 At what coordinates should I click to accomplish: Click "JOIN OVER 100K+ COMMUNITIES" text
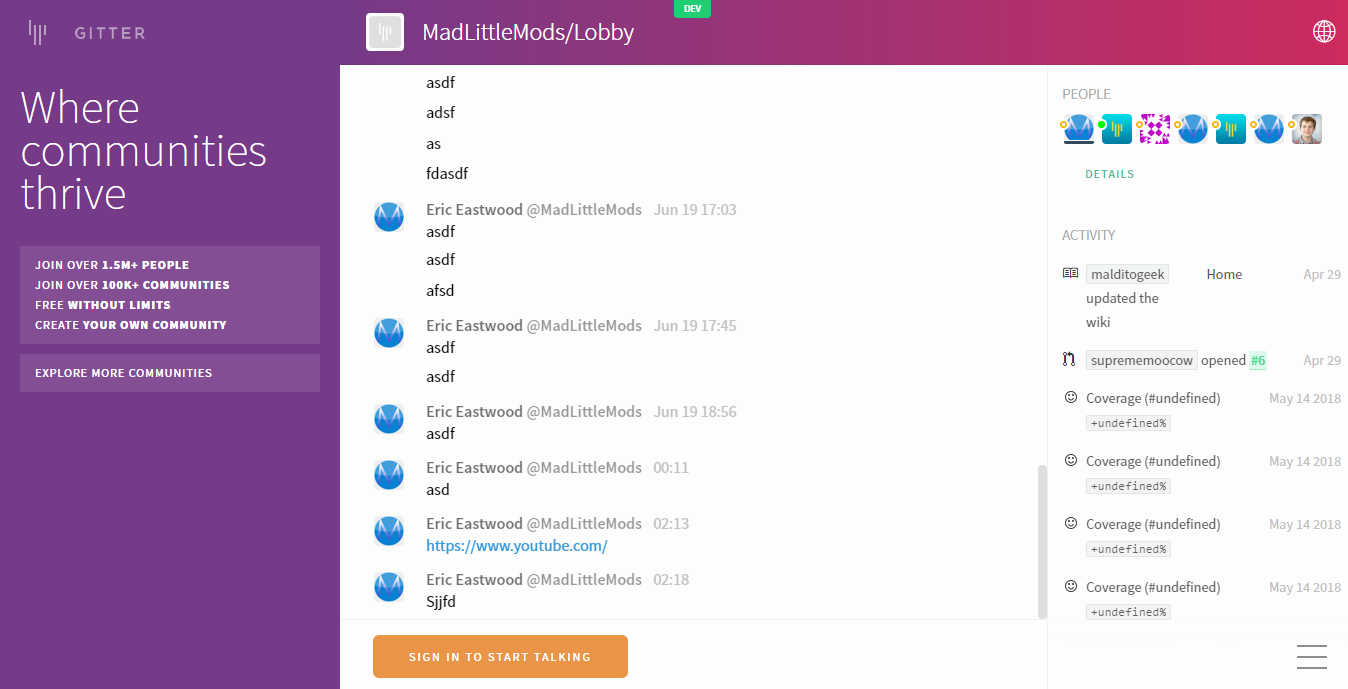[x=132, y=285]
